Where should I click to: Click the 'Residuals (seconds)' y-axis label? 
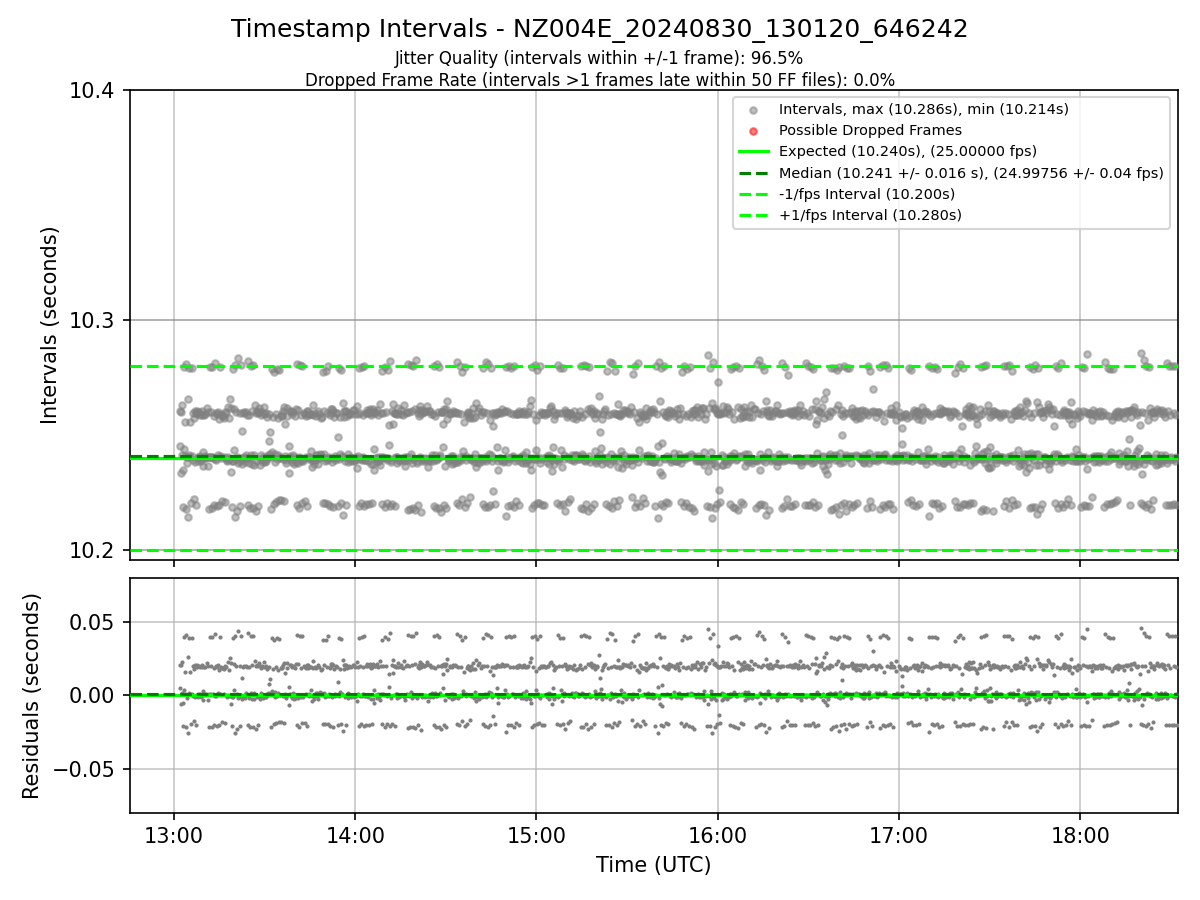click(31, 696)
